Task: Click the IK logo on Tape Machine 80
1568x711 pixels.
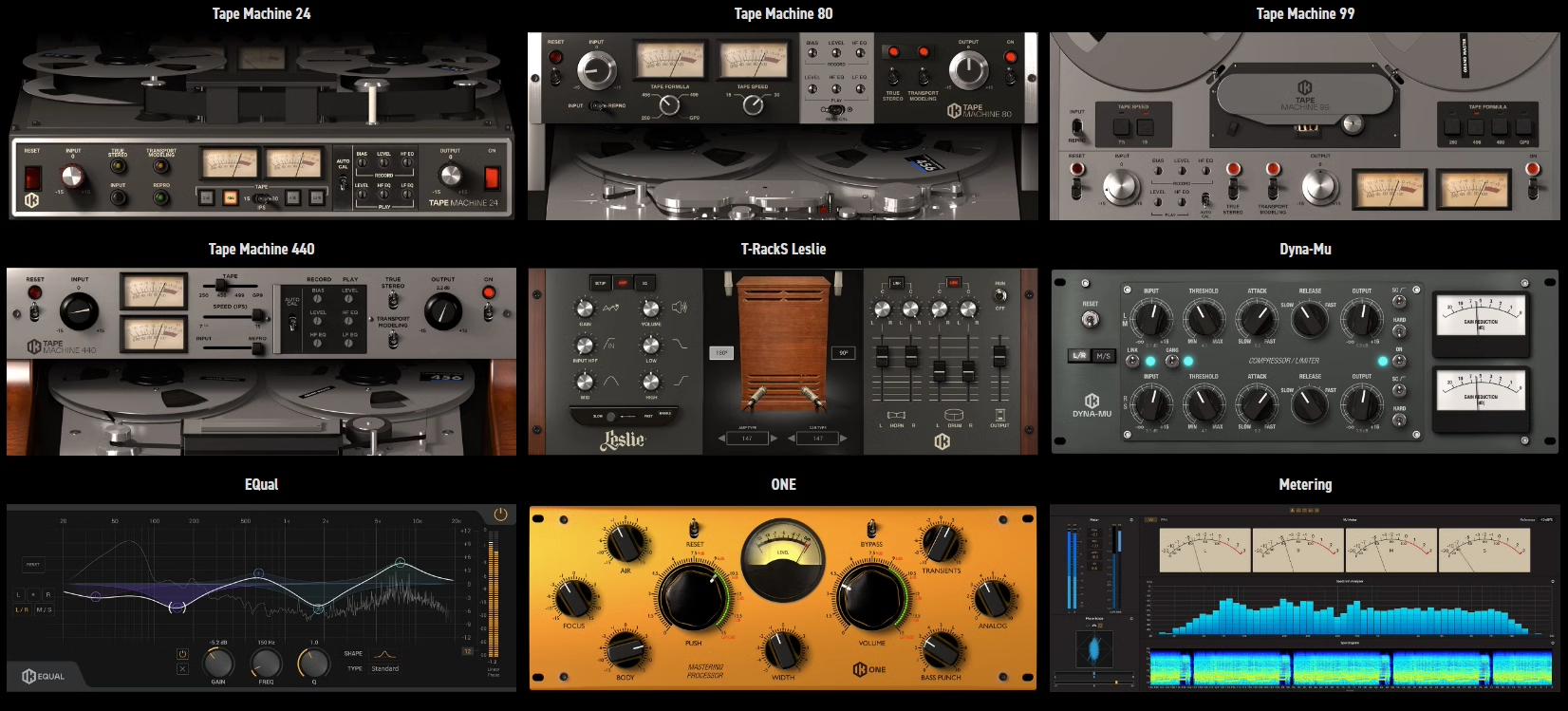Action: point(954,111)
